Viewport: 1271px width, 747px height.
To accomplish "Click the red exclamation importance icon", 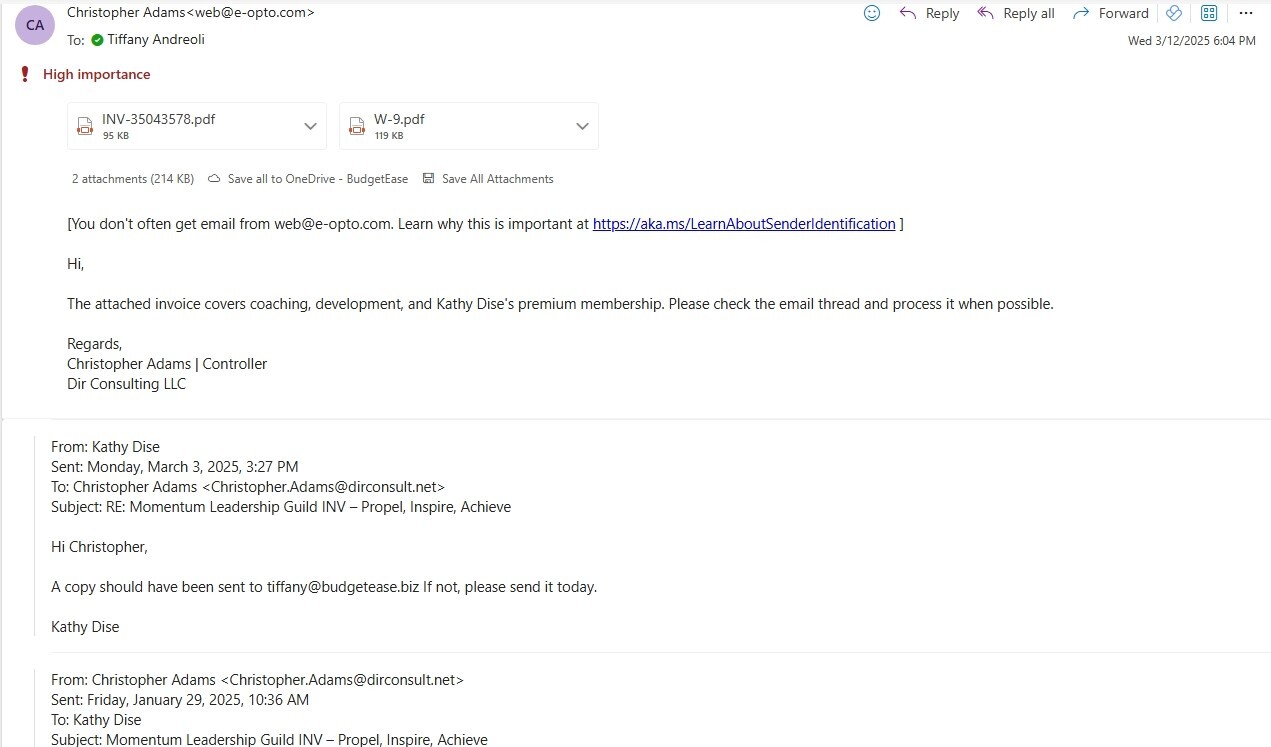I will (25, 74).
